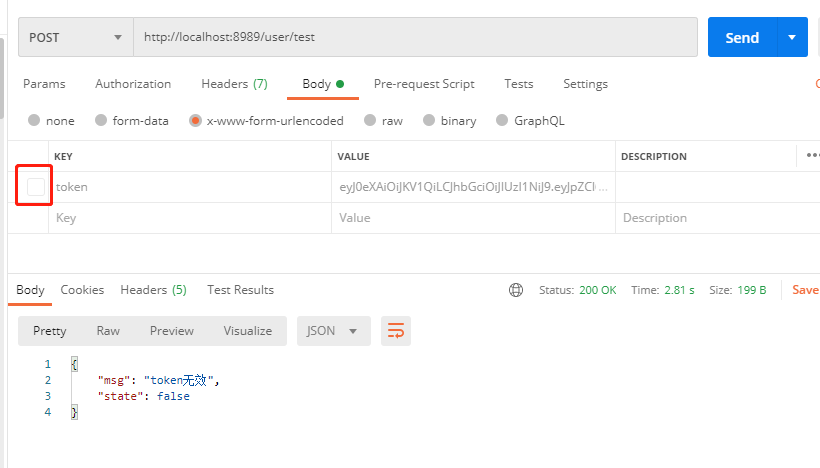Screen dimensions: 820x468
Task: Switch response view to Visualize
Action: pyautogui.click(x=248, y=331)
